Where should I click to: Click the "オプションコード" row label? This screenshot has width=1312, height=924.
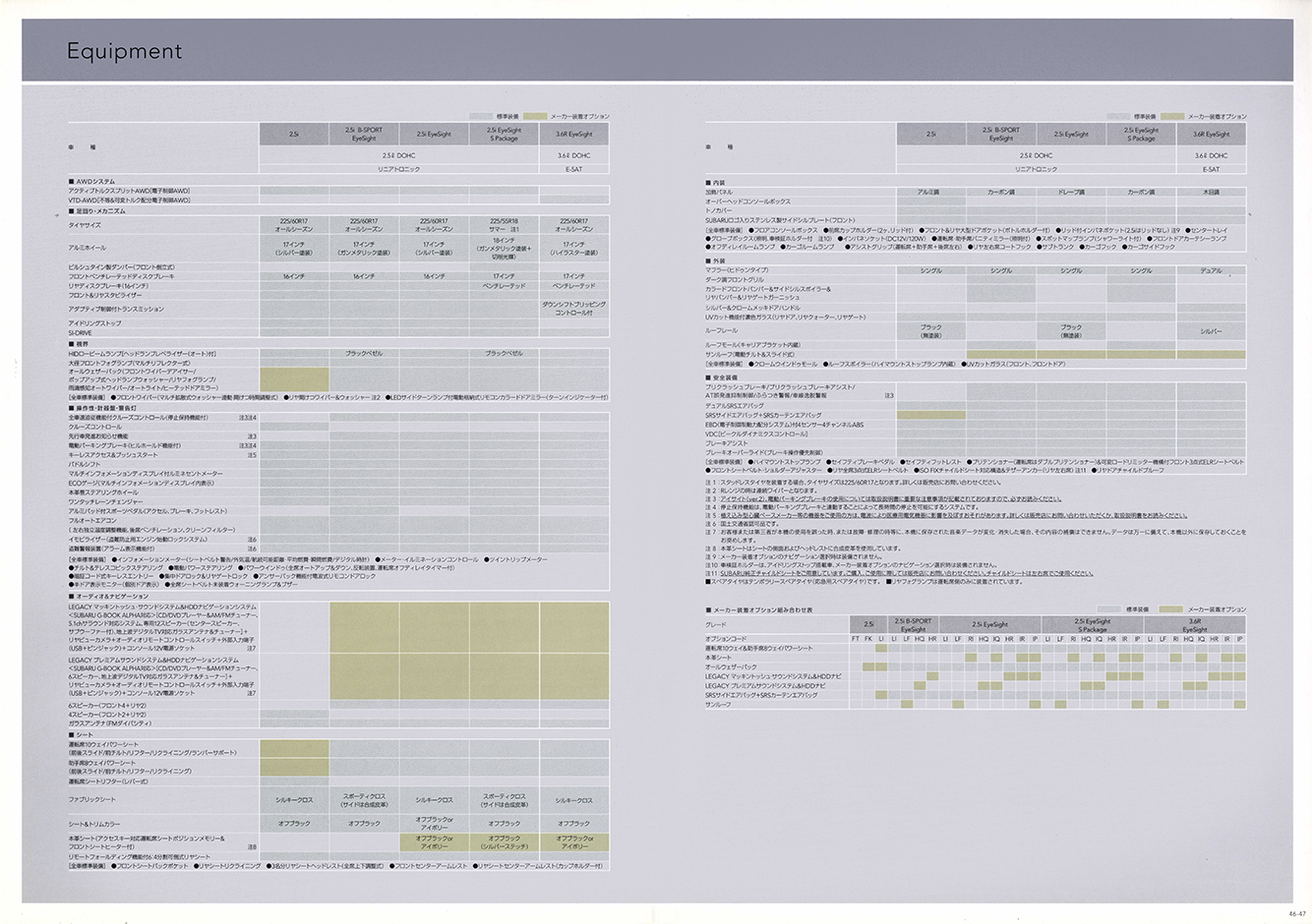[724, 639]
